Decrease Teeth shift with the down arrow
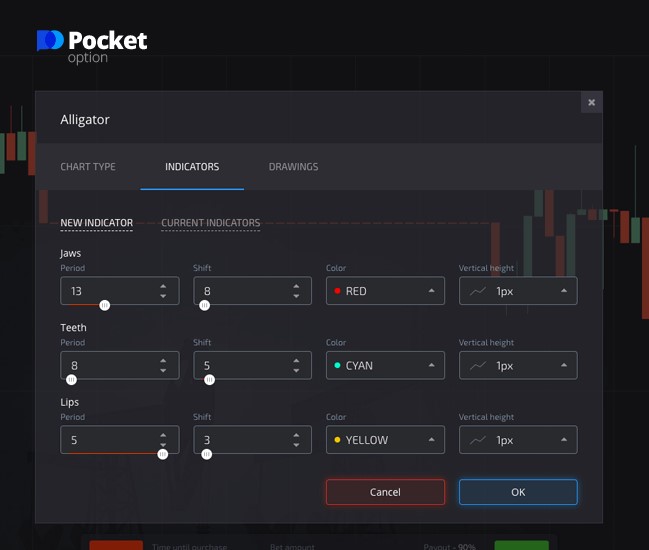The width and height of the screenshot is (649, 550). pyautogui.click(x=296, y=370)
